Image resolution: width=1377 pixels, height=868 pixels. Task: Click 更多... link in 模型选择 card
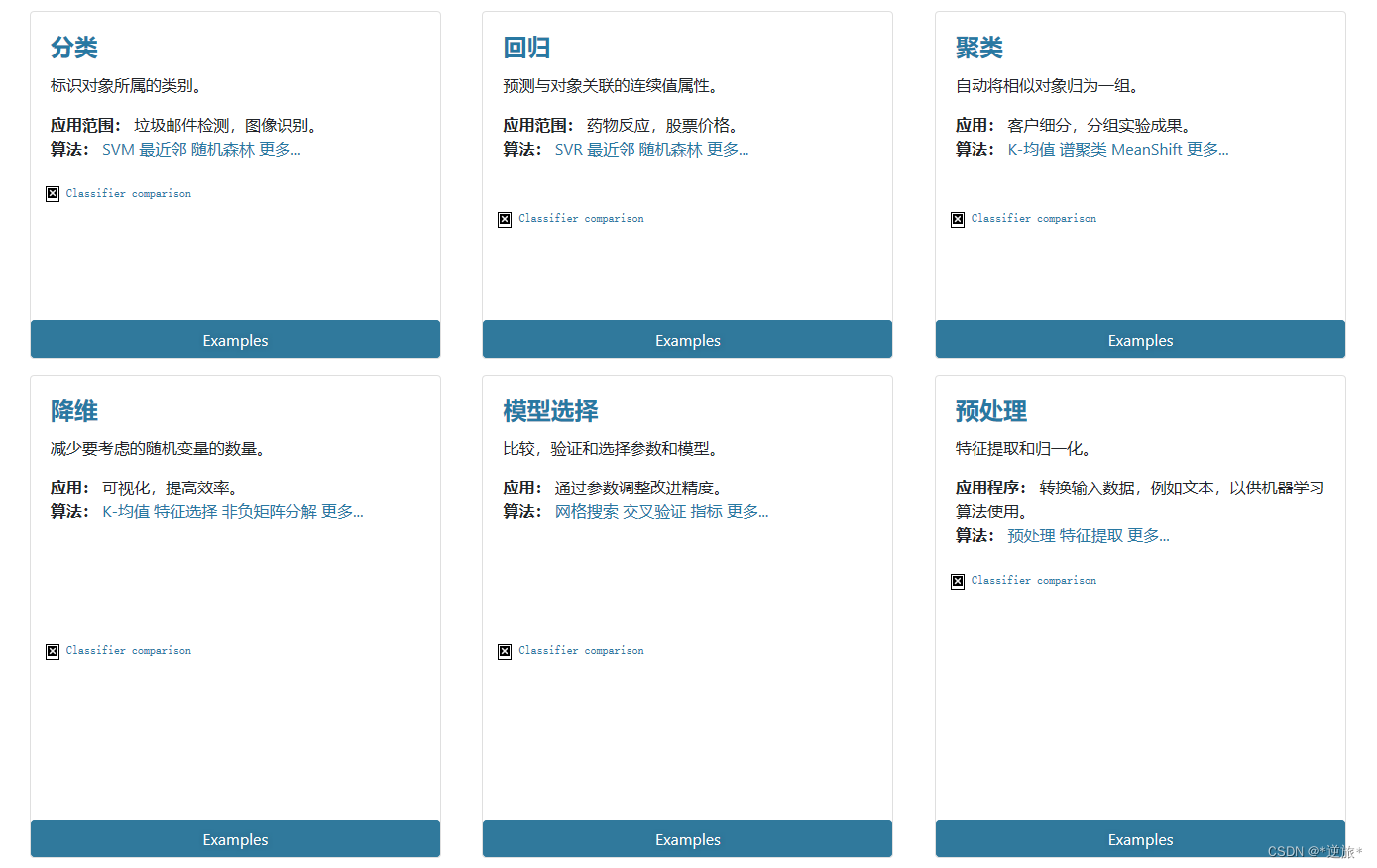(x=747, y=512)
